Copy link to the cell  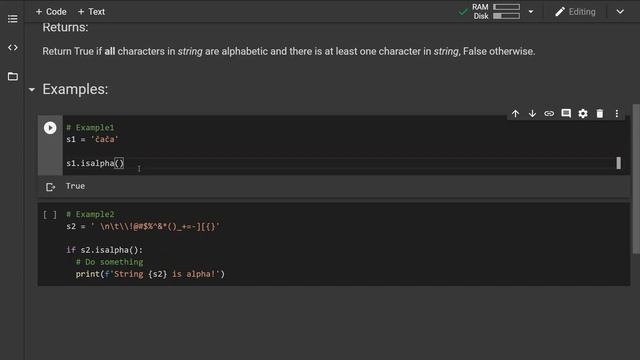tap(549, 113)
